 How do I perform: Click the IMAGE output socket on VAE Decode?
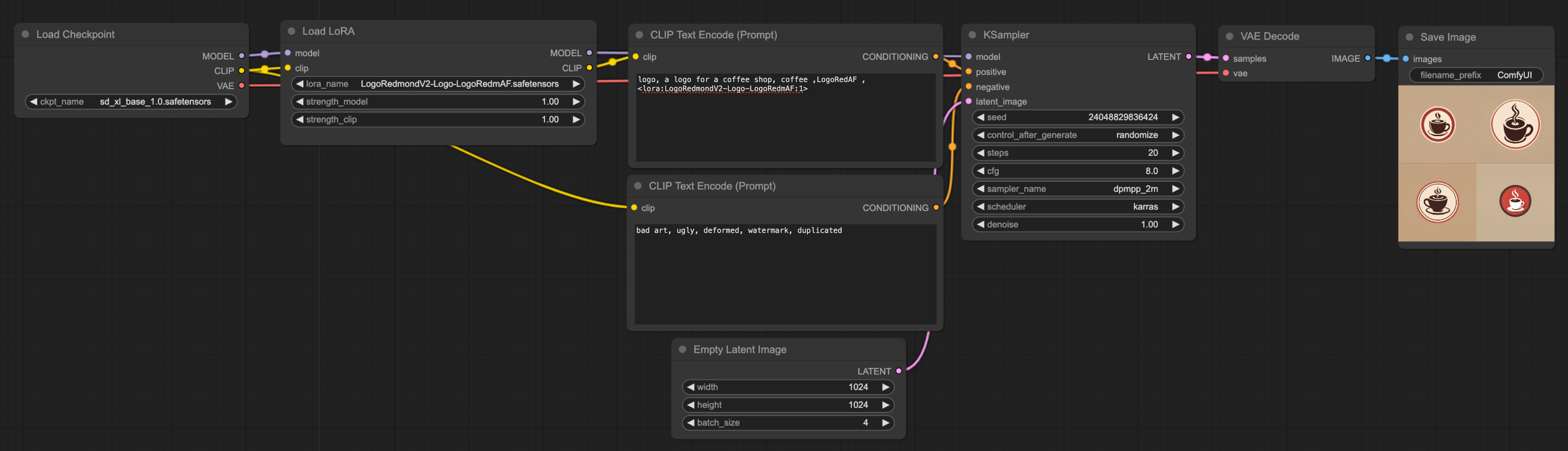pyautogui.click(x=1368, y=59)
